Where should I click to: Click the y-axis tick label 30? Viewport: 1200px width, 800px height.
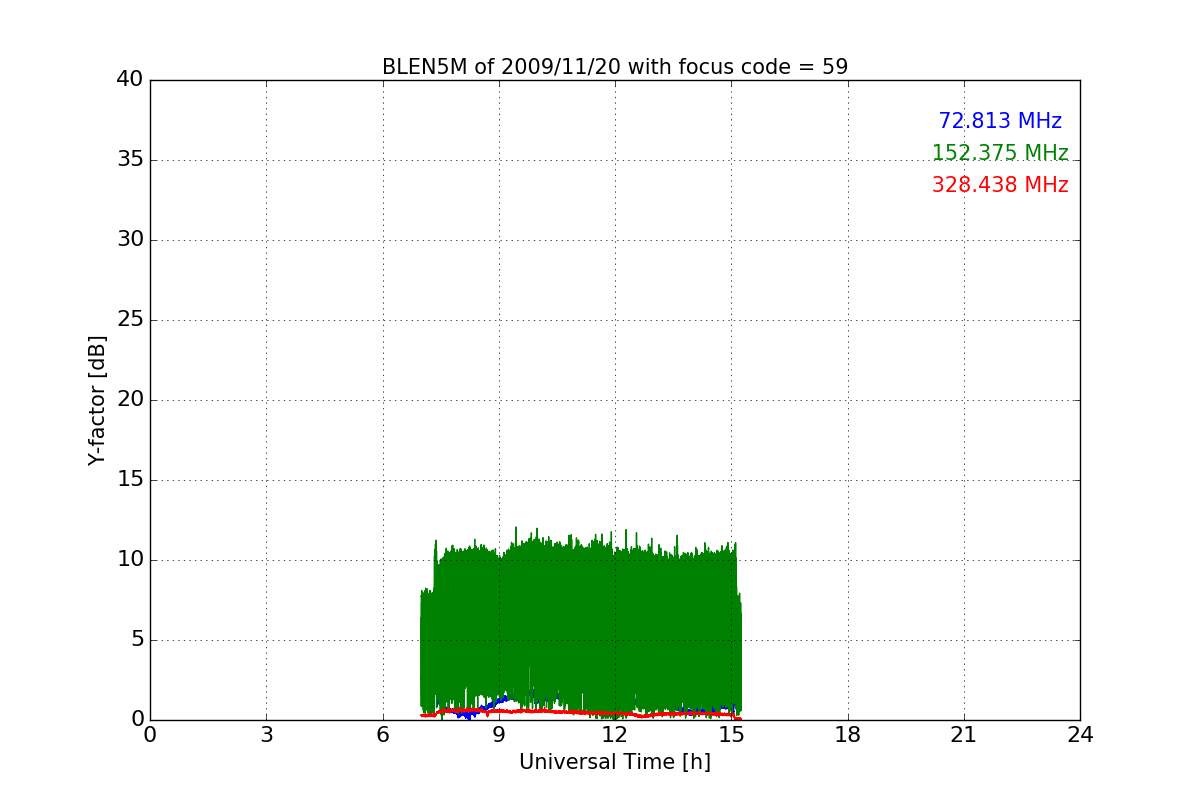pyautogui.click(x=130, y=240)
